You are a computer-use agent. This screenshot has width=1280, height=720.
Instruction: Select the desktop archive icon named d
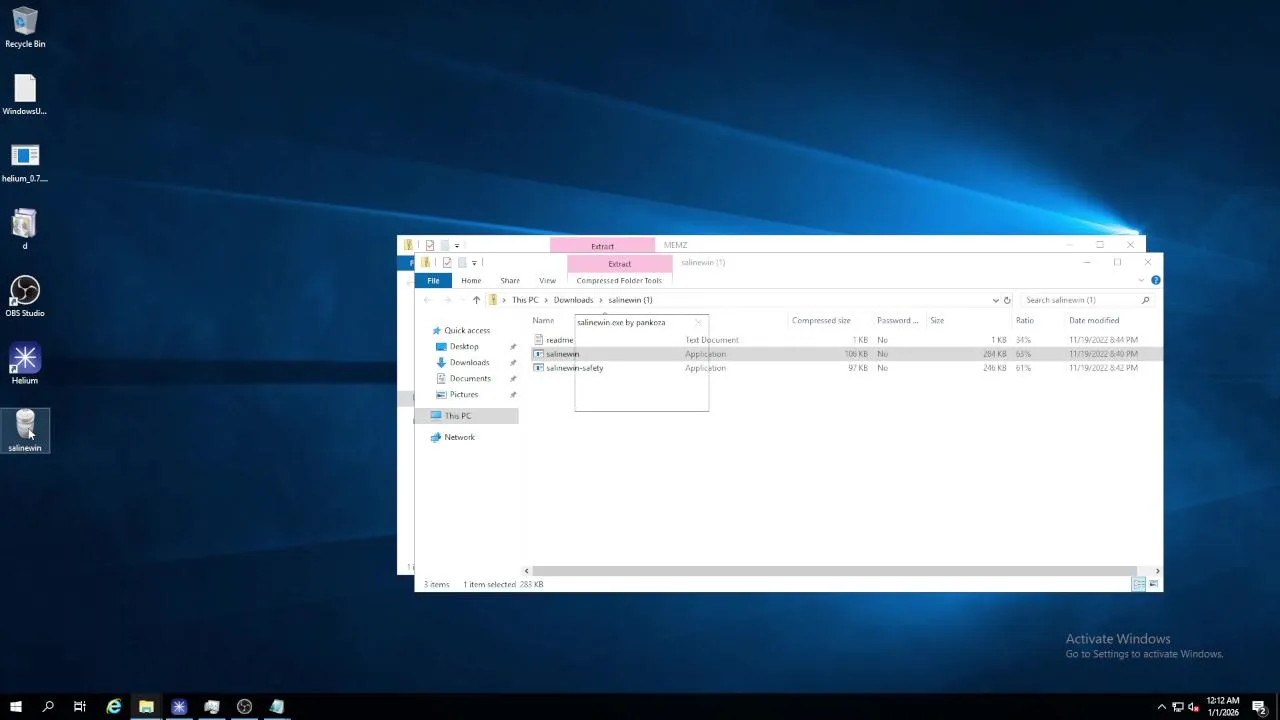point(25,229)
